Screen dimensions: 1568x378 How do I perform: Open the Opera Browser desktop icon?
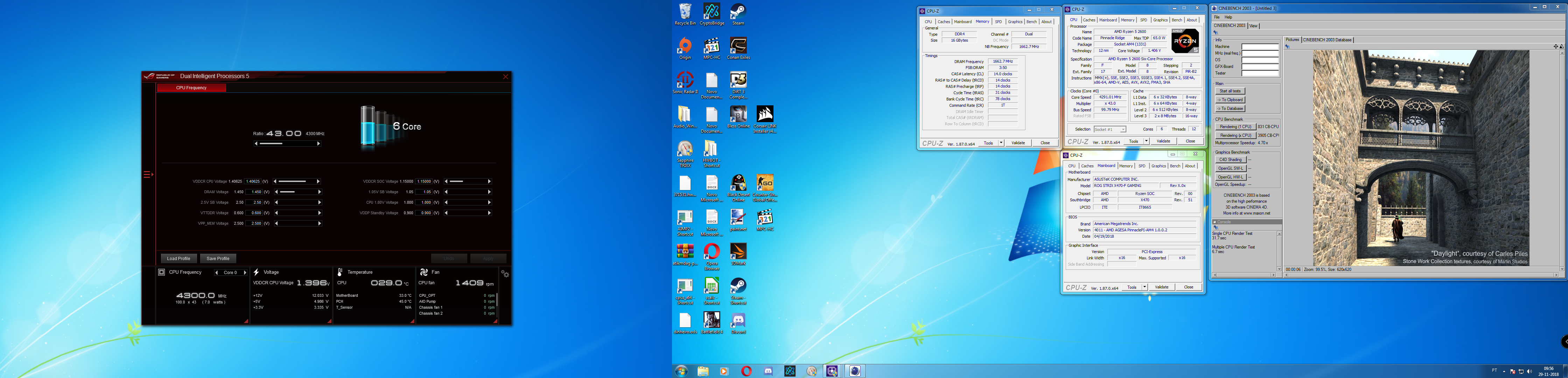point(712,257)
